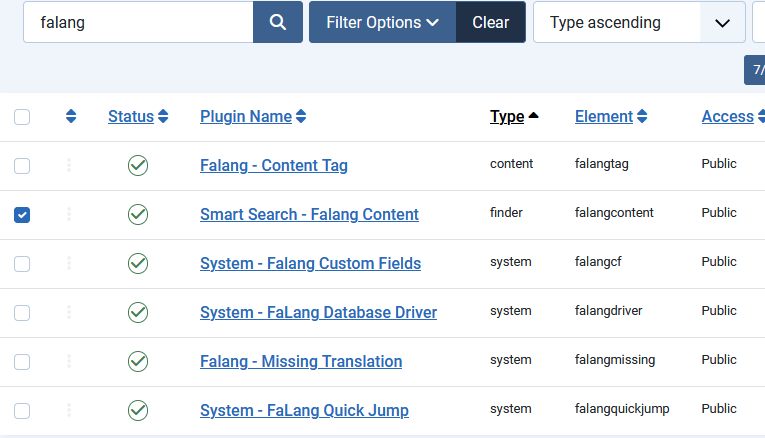The width and height of the screenshot is (765, 438).
Task: Open the Type ascending sort dropdown
Action: (639, 22)
